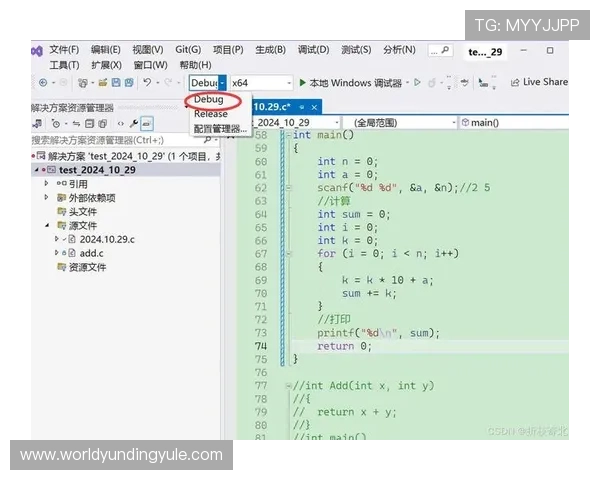Click the search magnifier in the title bar

coord(445,50)
